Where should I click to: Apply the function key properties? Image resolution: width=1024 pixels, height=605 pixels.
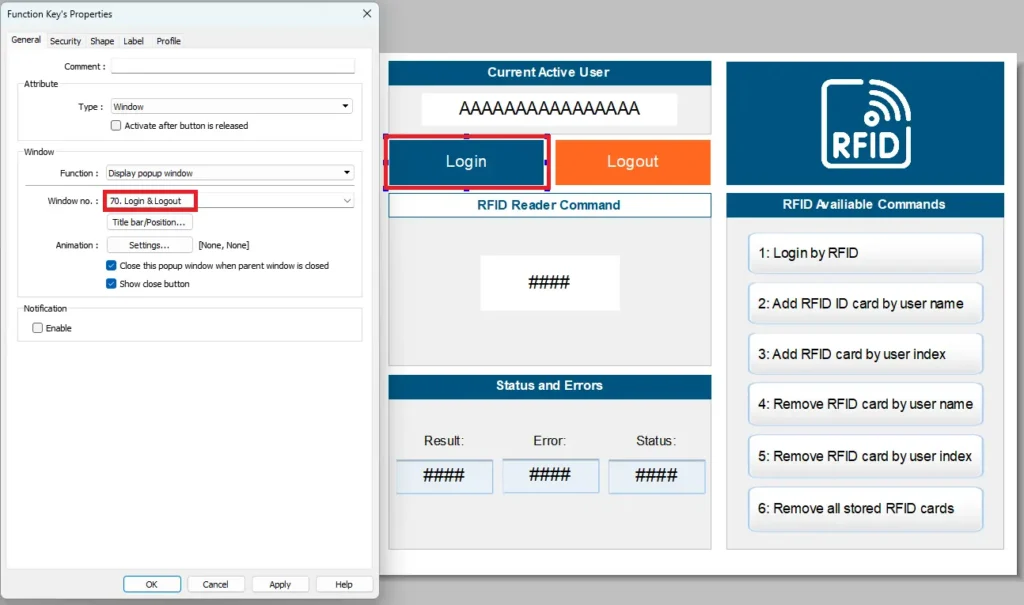[280, 584]
